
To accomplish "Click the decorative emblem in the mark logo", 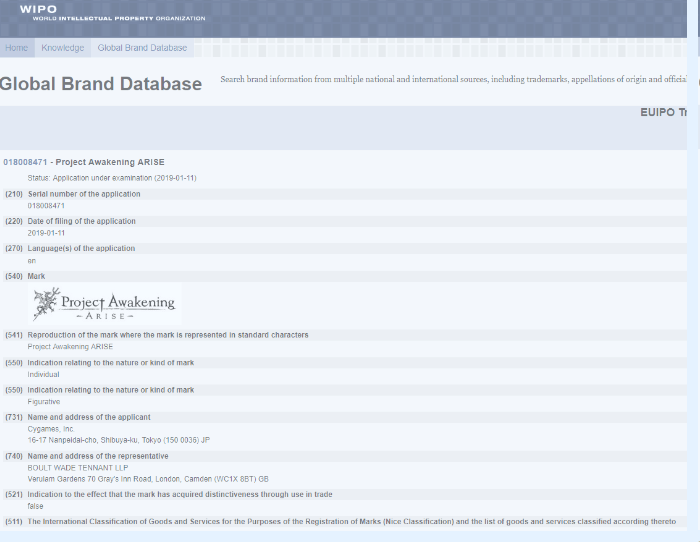I will click(46, 303).
